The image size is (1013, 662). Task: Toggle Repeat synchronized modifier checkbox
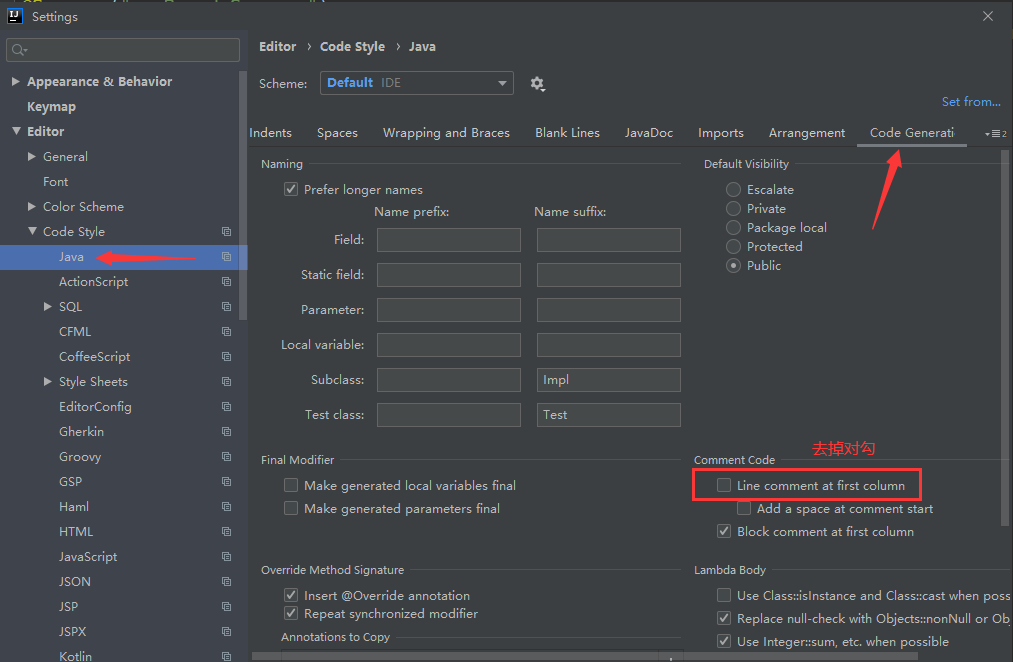pos(291,613)
